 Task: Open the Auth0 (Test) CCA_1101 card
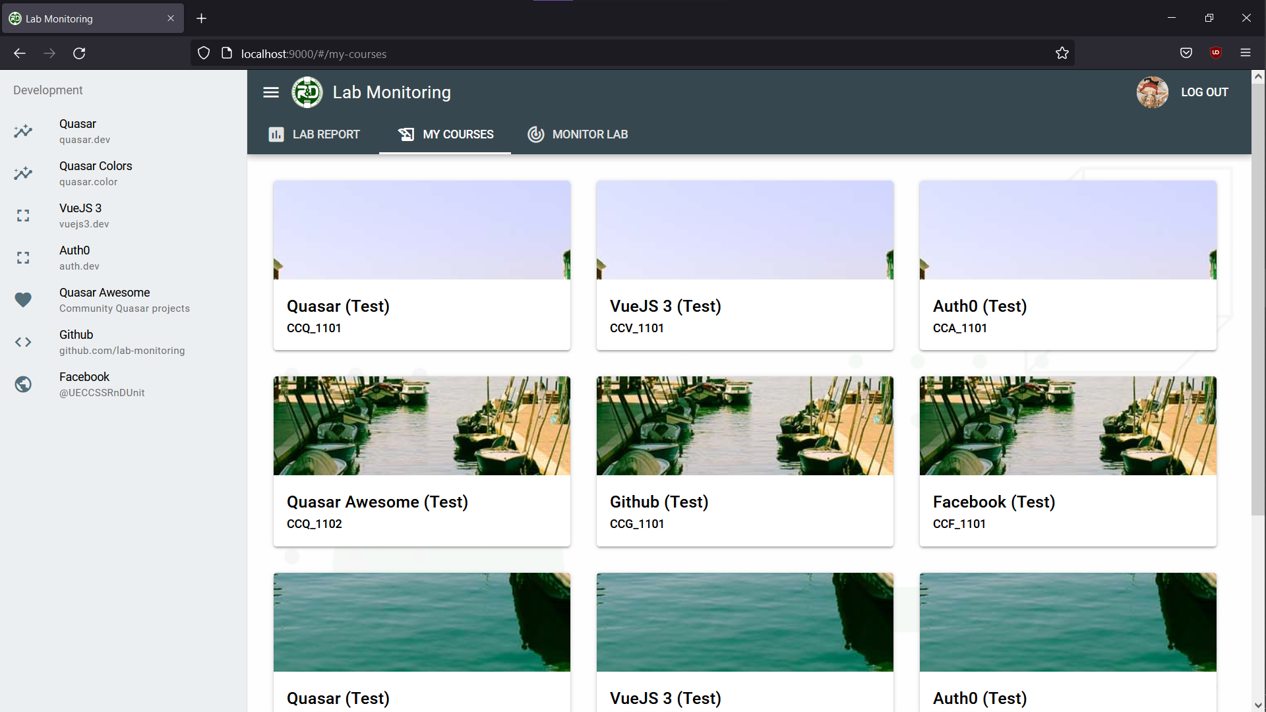point(1068,265)
